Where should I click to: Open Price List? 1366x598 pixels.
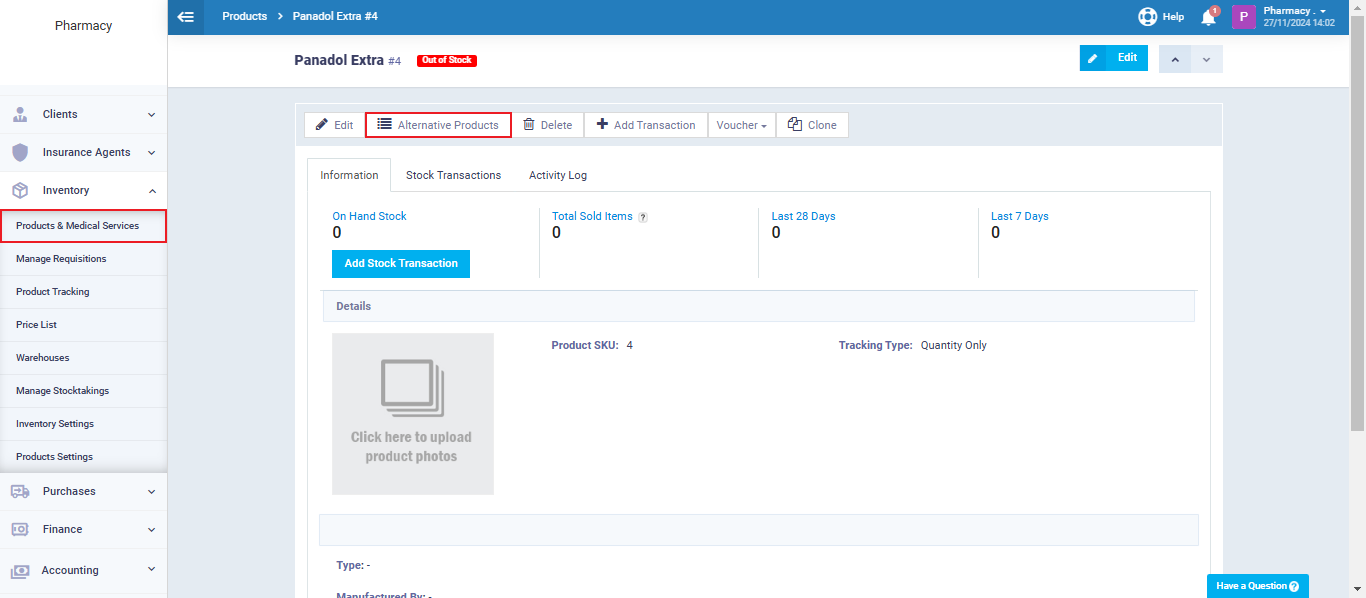[83, 325]
